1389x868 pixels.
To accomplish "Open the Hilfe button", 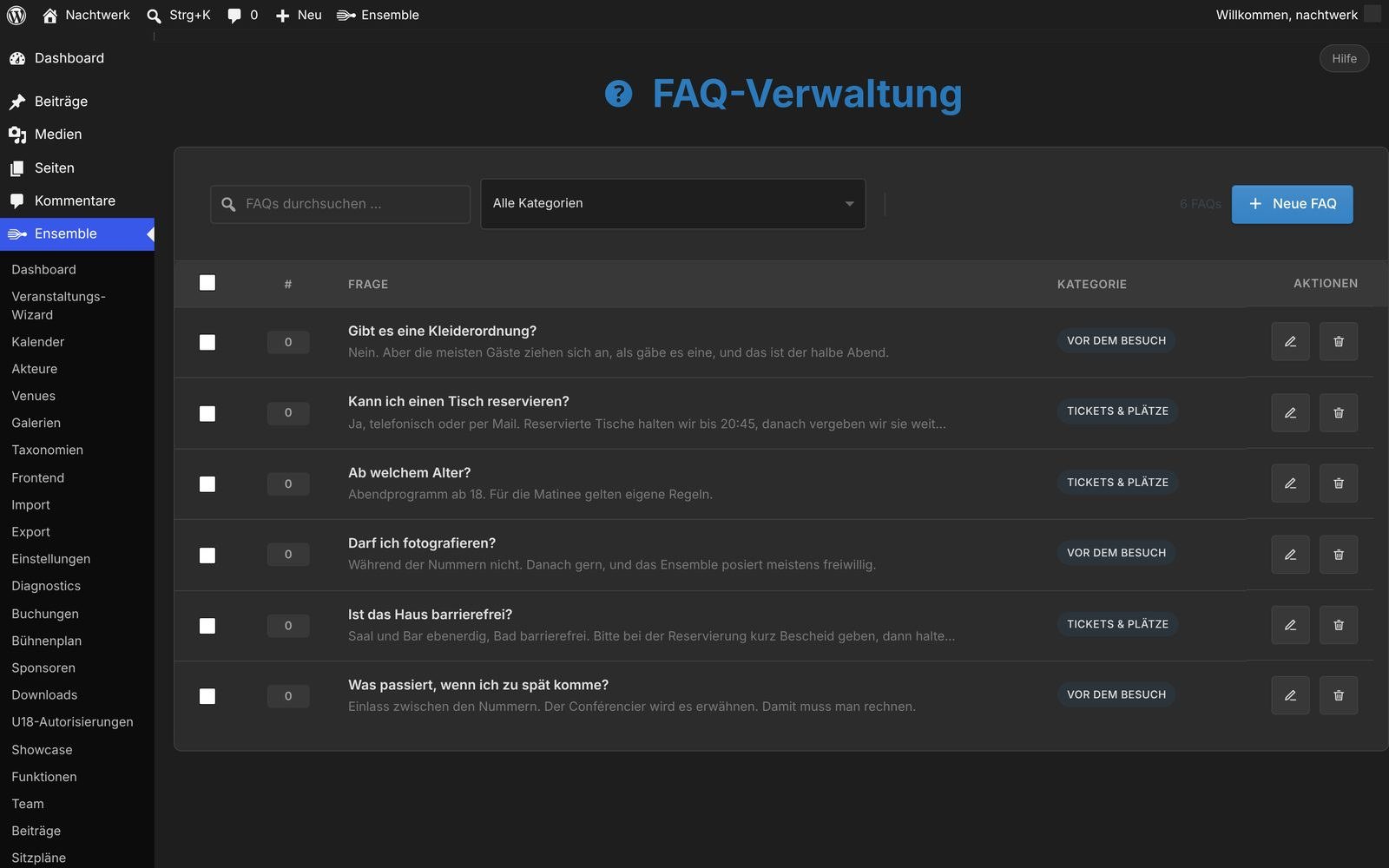I will tap(1344, 58).
